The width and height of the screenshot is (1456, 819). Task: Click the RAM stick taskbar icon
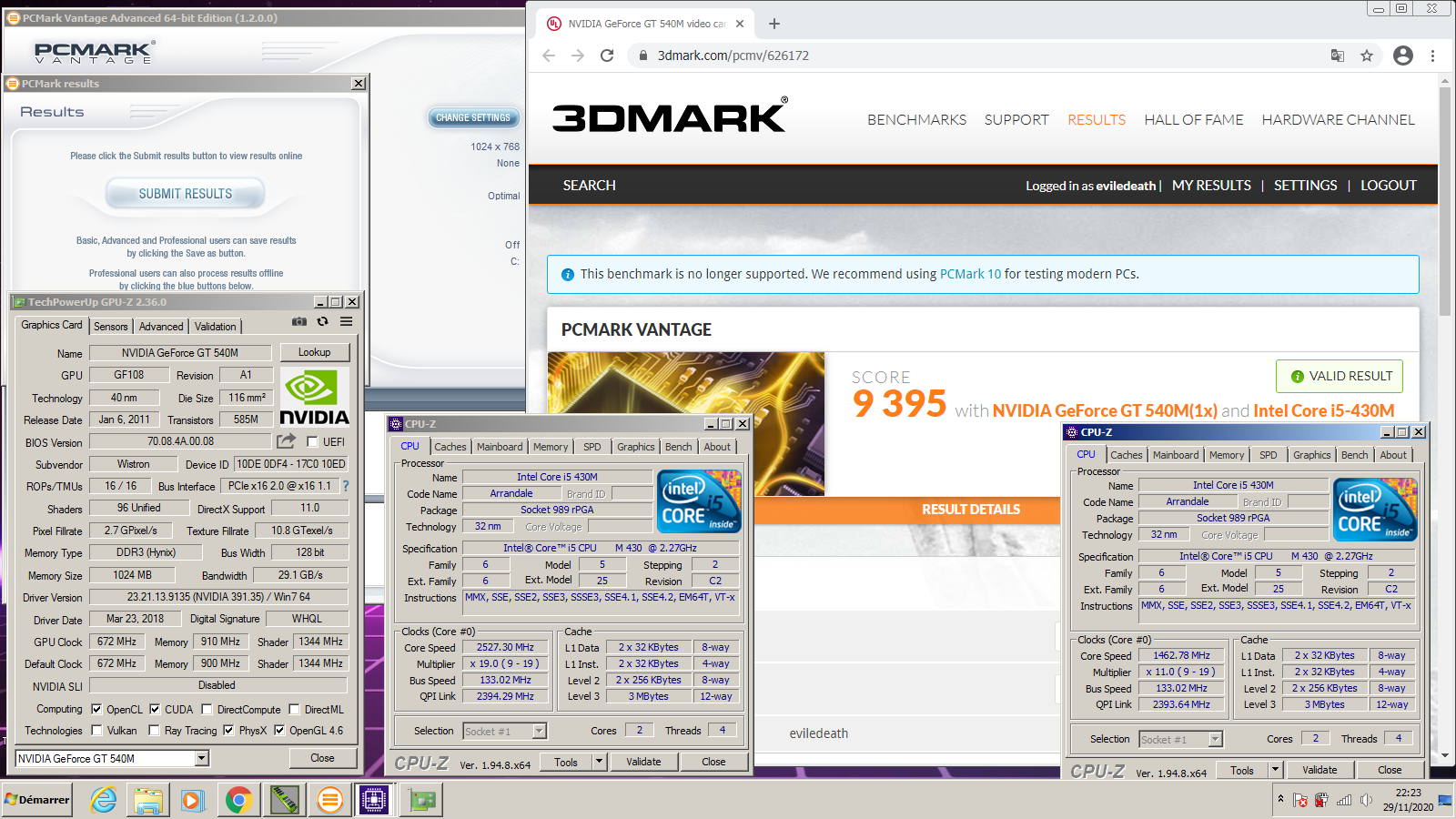pyautogui.click(x=285, y=800)
